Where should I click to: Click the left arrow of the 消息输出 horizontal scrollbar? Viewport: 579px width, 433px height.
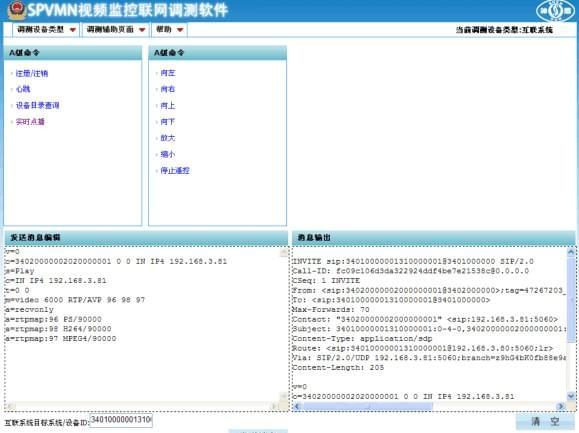(297, 406)
